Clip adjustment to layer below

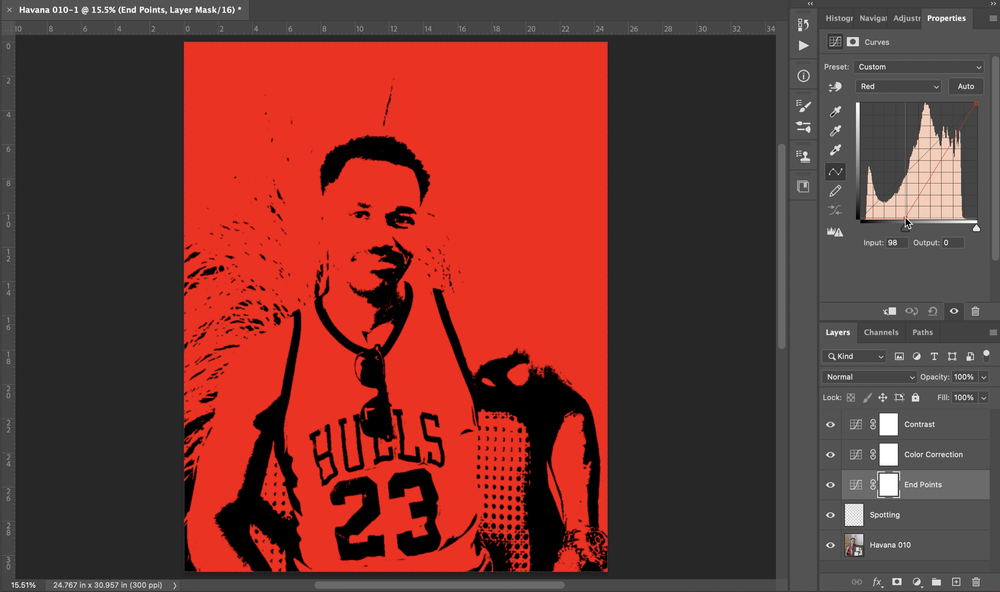click(890, 311)
